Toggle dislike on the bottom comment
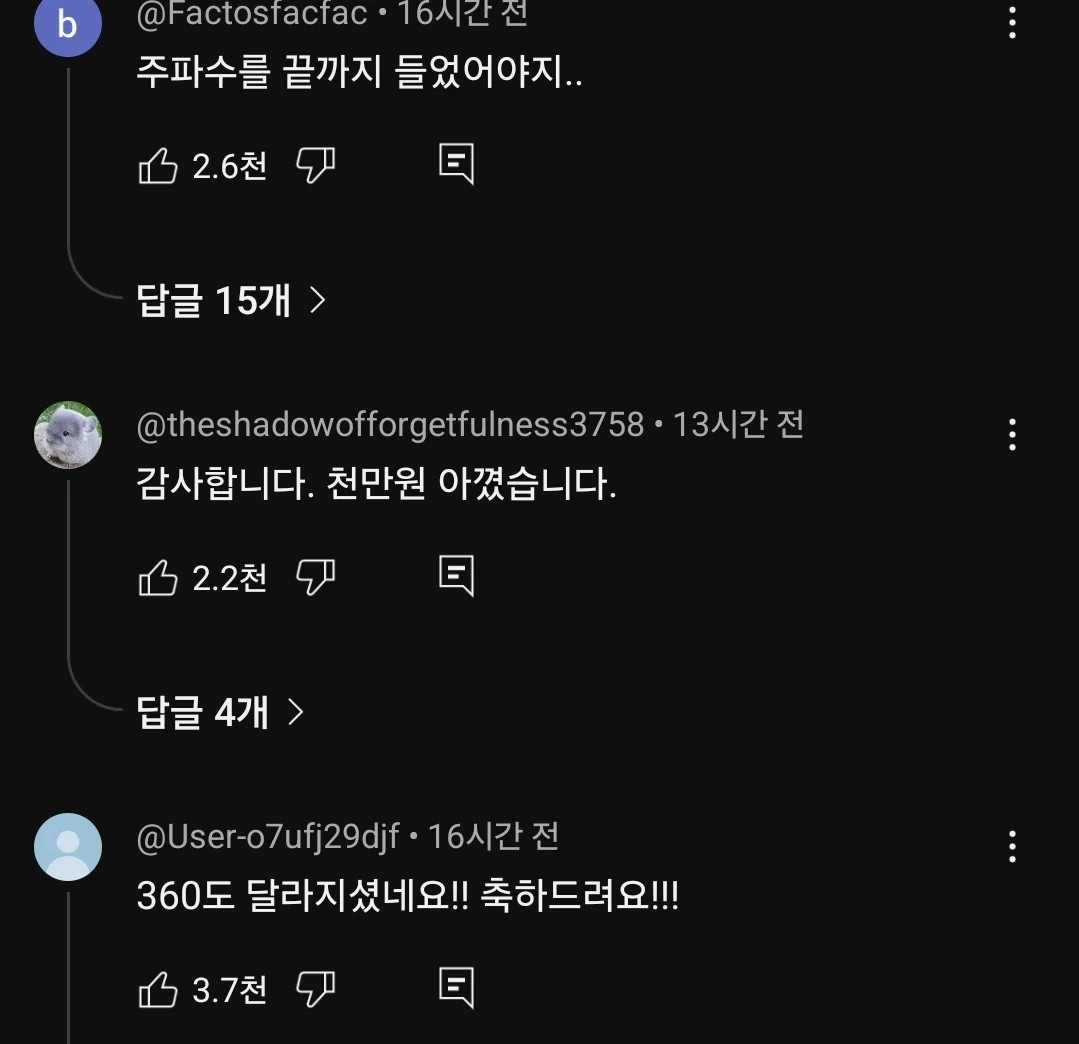 316,990
